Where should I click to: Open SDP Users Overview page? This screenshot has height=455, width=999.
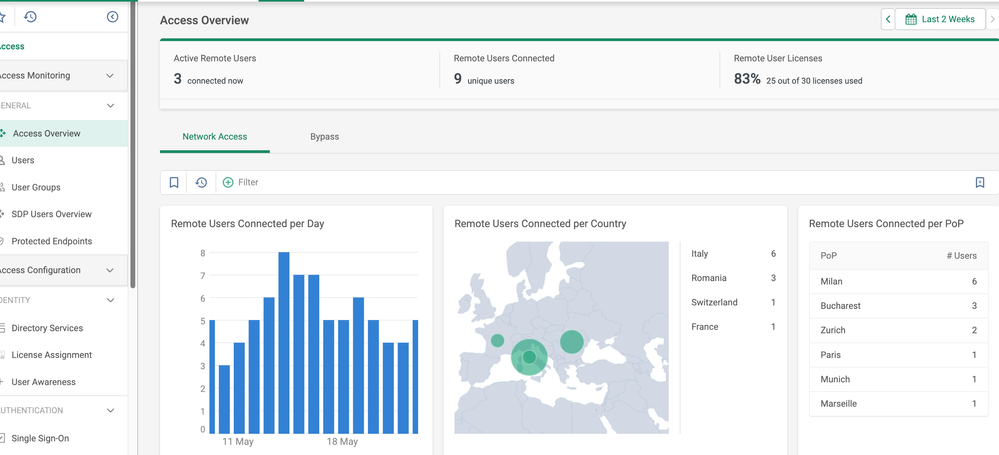click(52, 214)
